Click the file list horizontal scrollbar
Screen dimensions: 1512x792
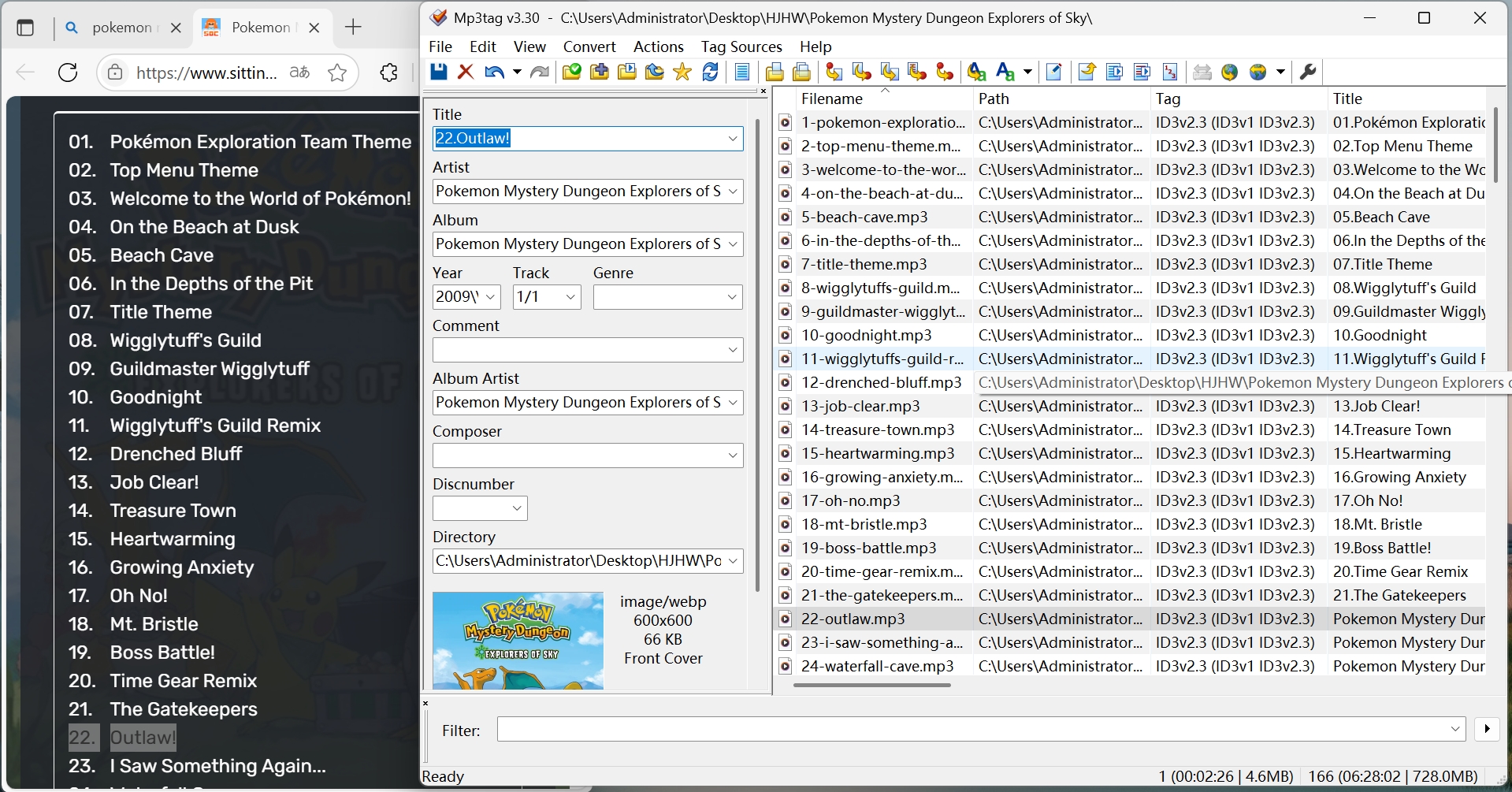[x=872, y=685]
